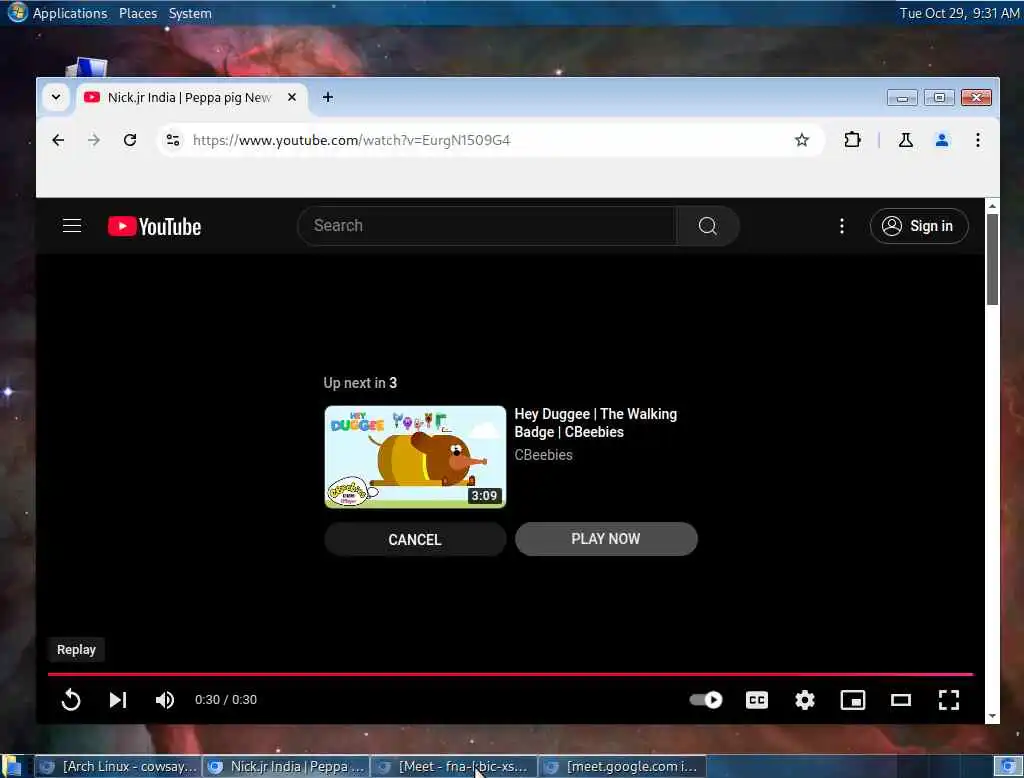Switch to miniplayer mode
The height and width of the screenshot is (778, 1024).
(x=853, y=700)
